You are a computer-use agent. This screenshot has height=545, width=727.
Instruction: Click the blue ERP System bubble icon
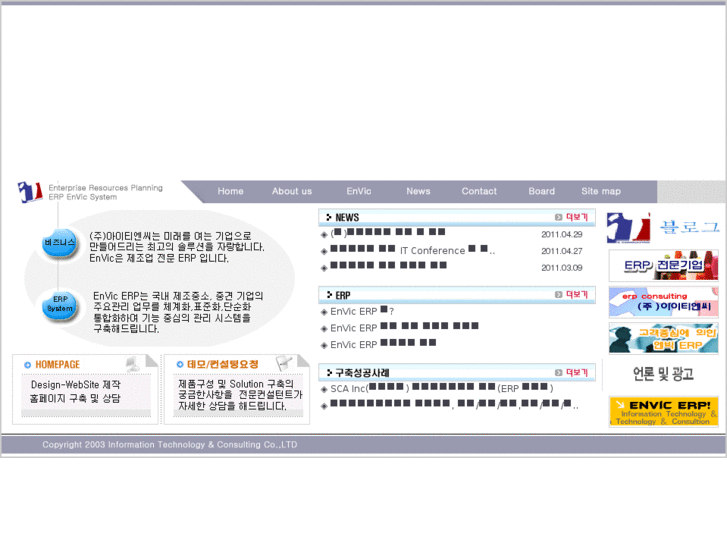pos(60,304)
